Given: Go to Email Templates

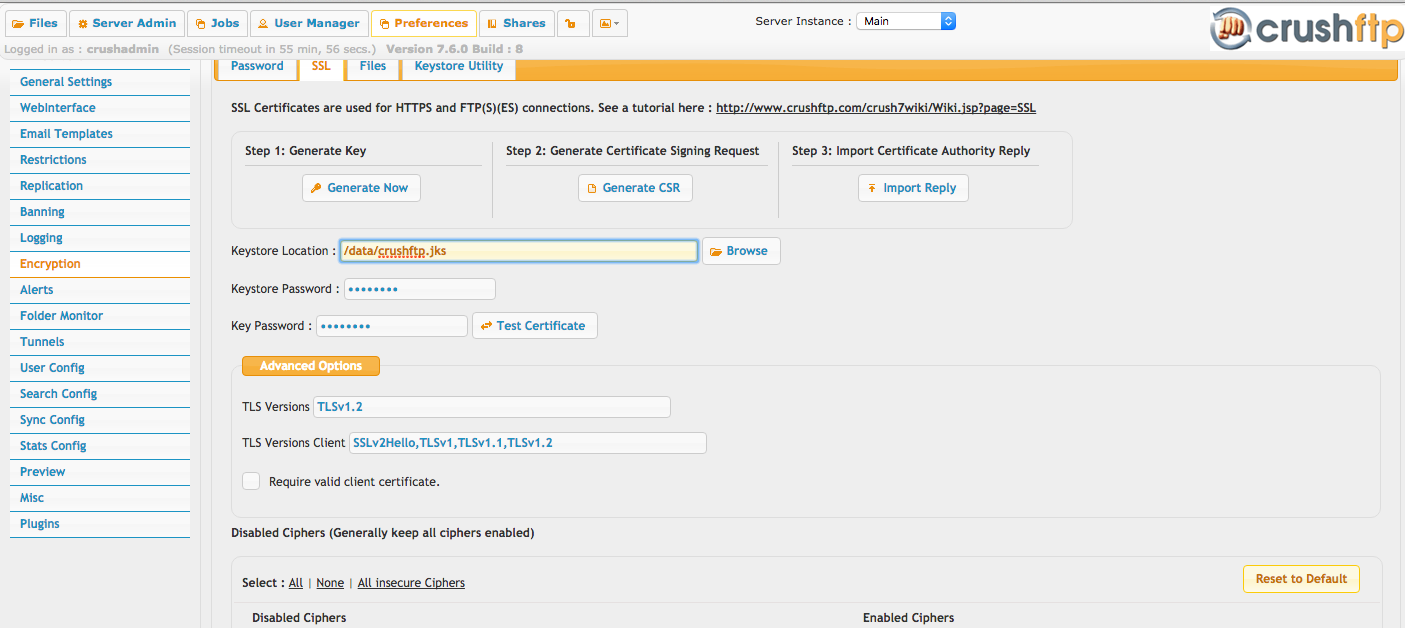Looking at the screenshot, I should [100, 134].
